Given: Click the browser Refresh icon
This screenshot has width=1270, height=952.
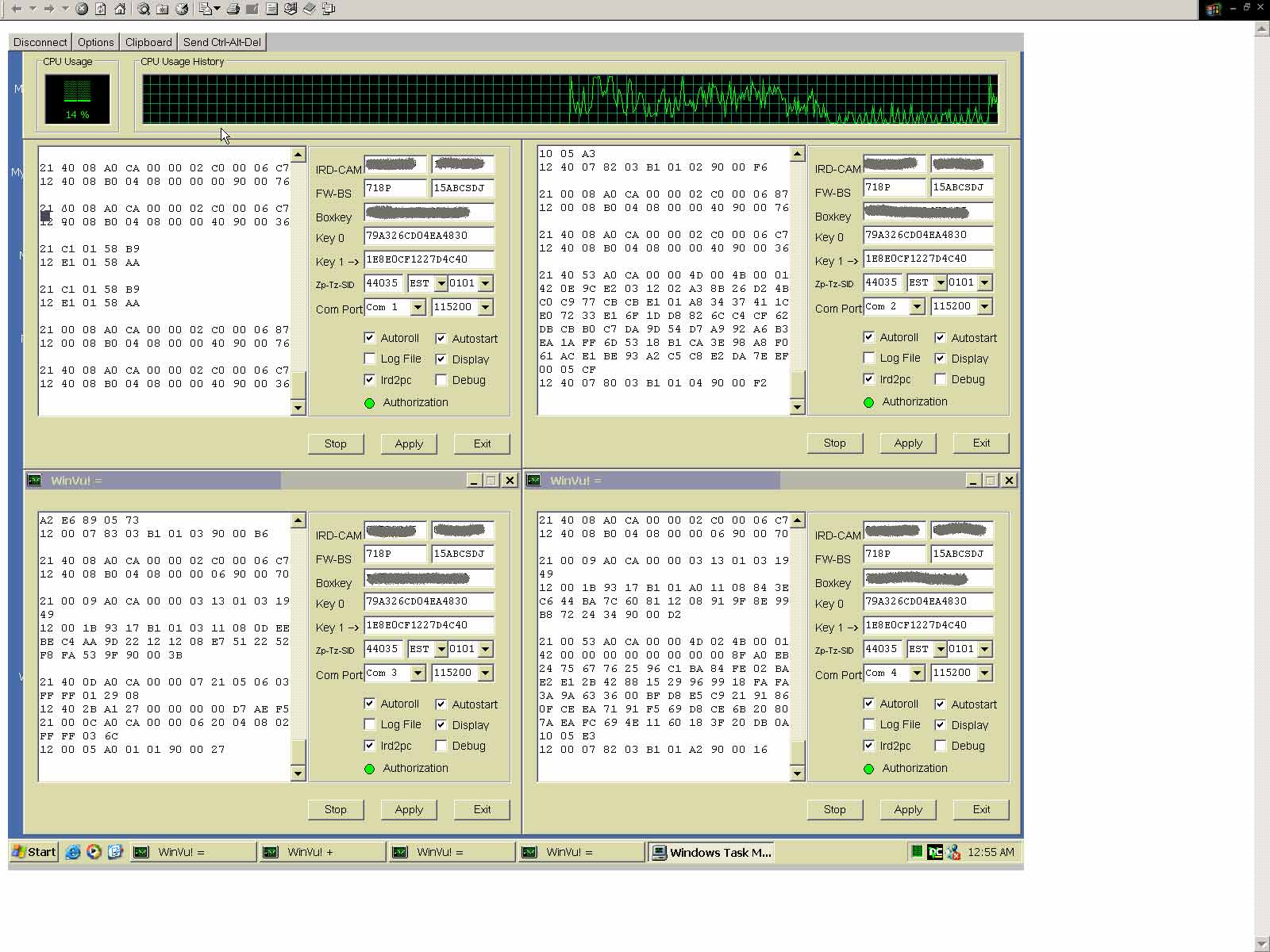Looking at the screenshot, I should (101, 9).
